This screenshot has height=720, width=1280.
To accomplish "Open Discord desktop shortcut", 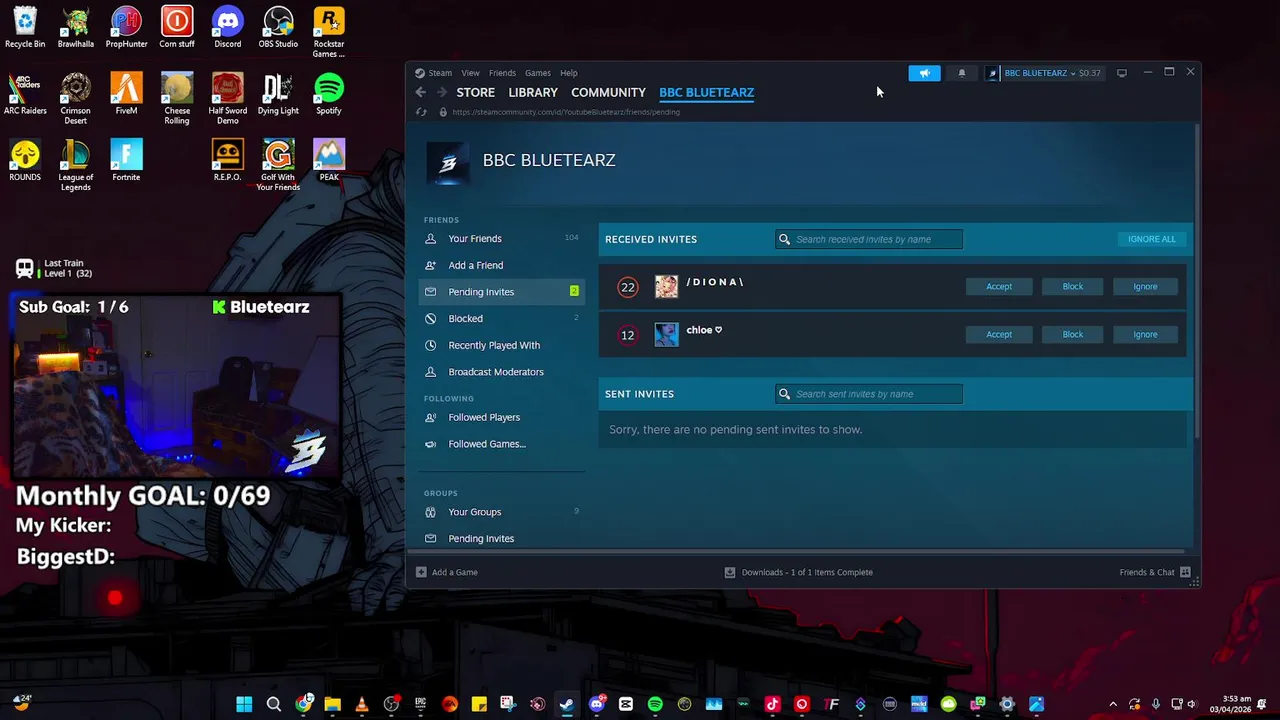I will click(x=227, y=28).
